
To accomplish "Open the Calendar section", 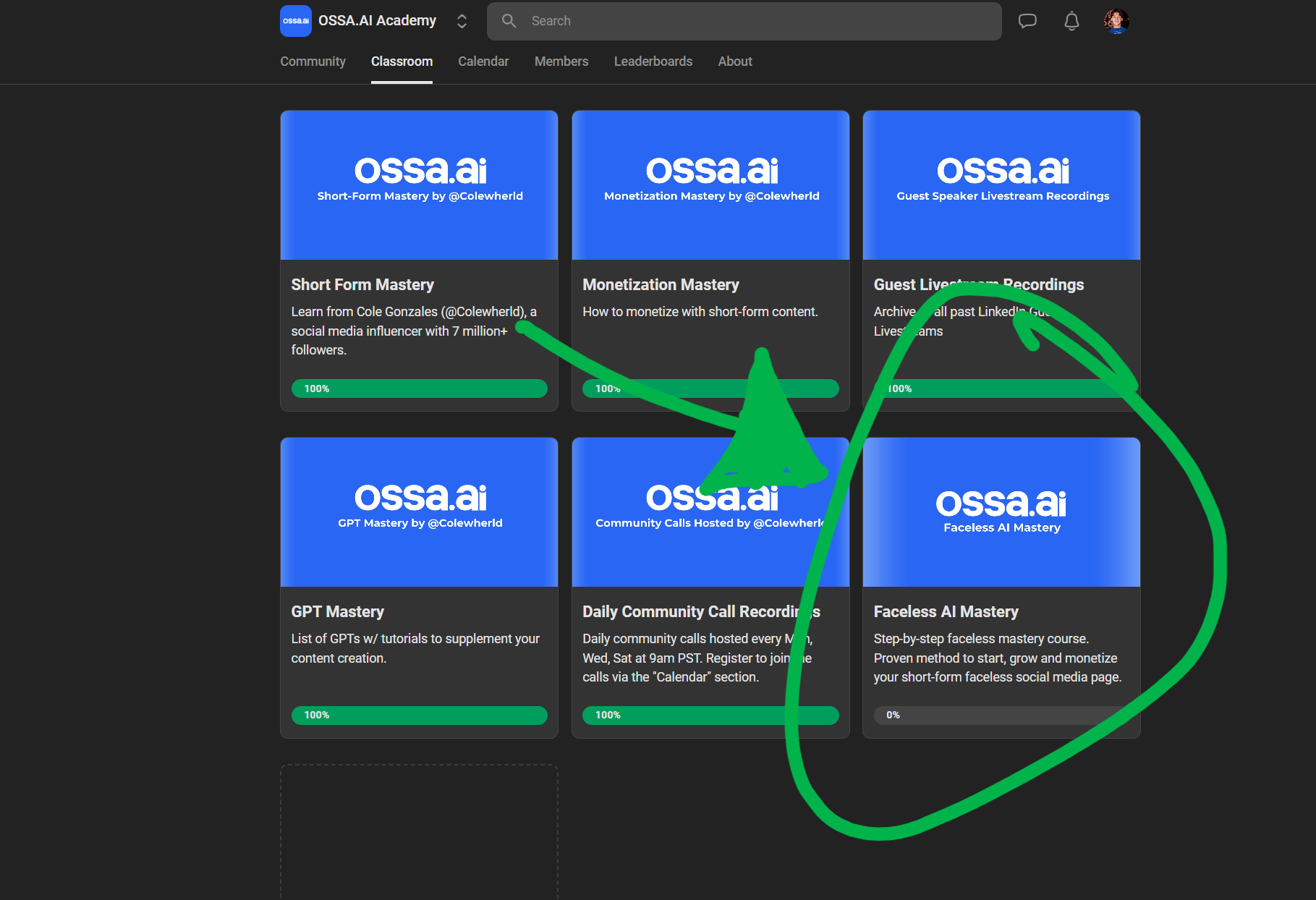I will point(483,61).
